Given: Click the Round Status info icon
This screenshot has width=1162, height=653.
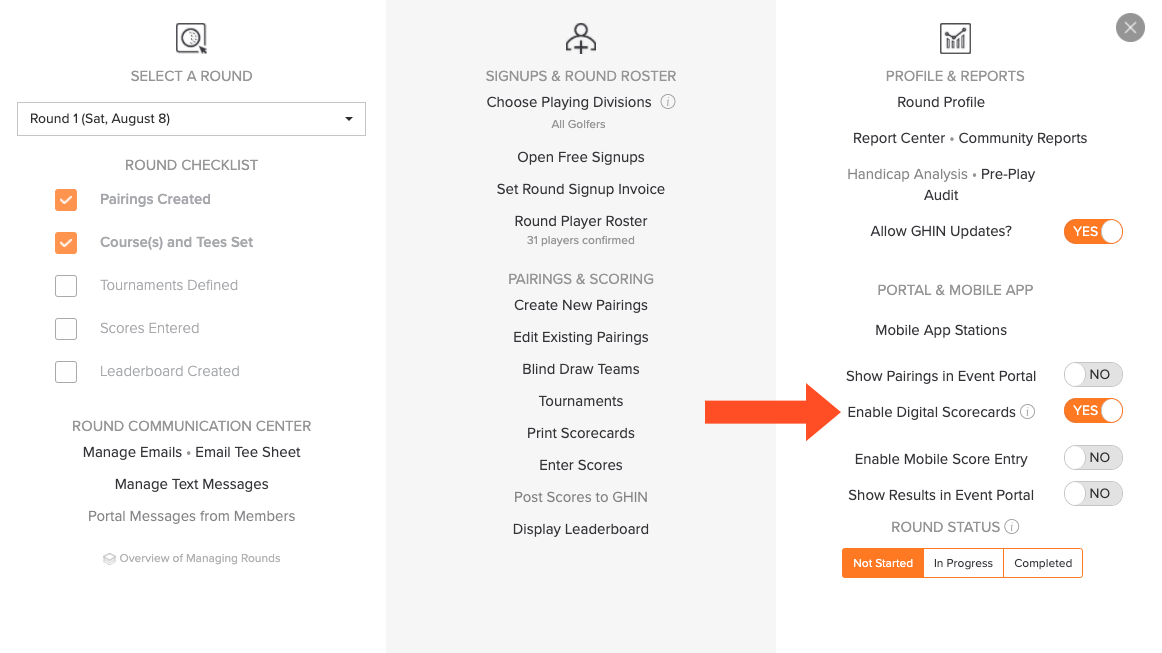Looking at the screenshot, I should coord(1012,527).
